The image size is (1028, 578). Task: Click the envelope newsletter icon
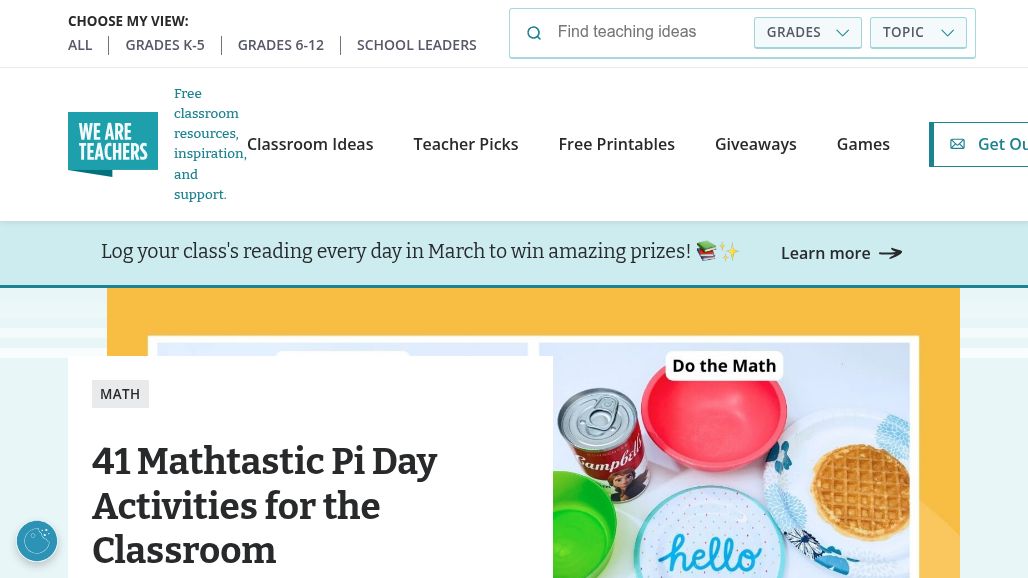957,144
